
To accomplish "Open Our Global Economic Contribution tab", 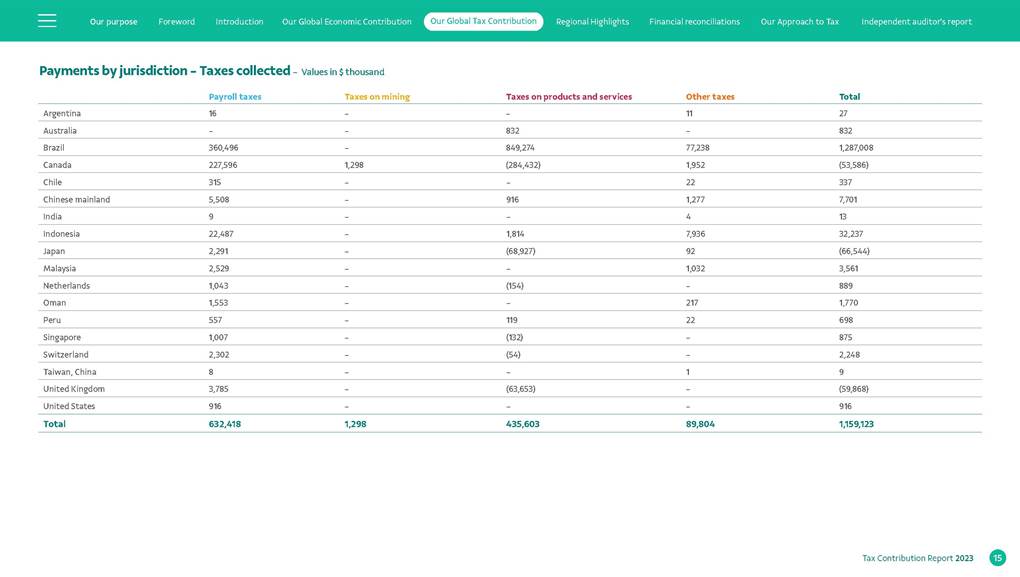I will [347, 22].
